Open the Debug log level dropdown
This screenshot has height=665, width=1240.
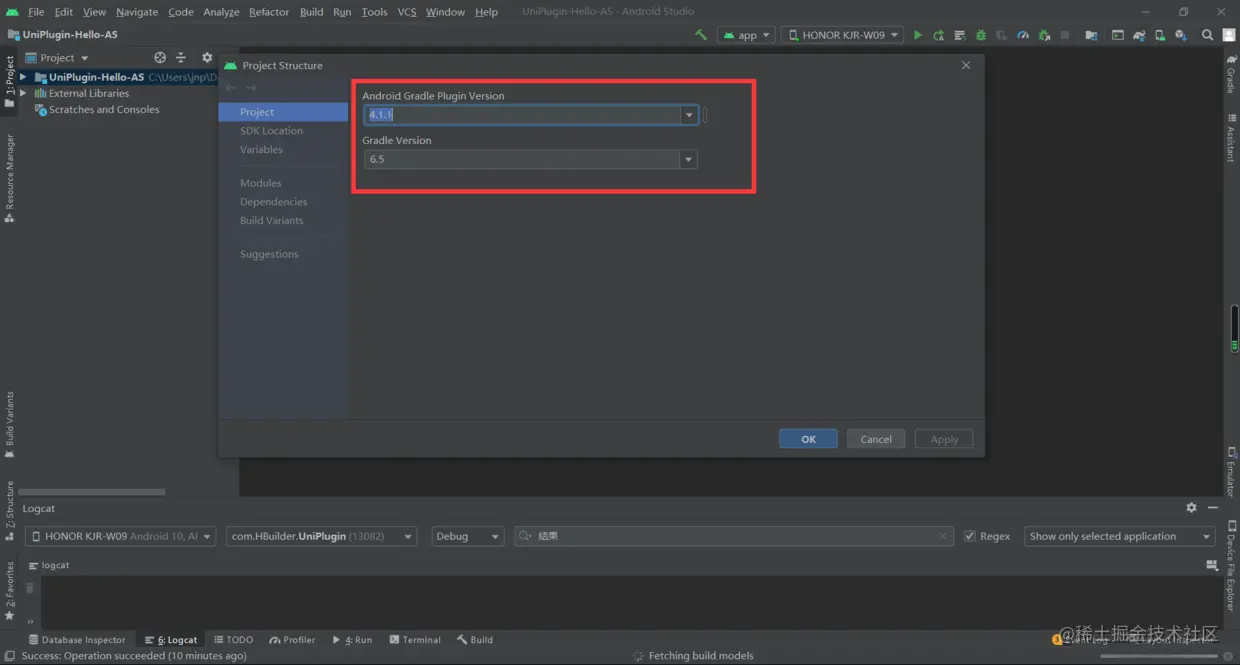tap(468, 536)
